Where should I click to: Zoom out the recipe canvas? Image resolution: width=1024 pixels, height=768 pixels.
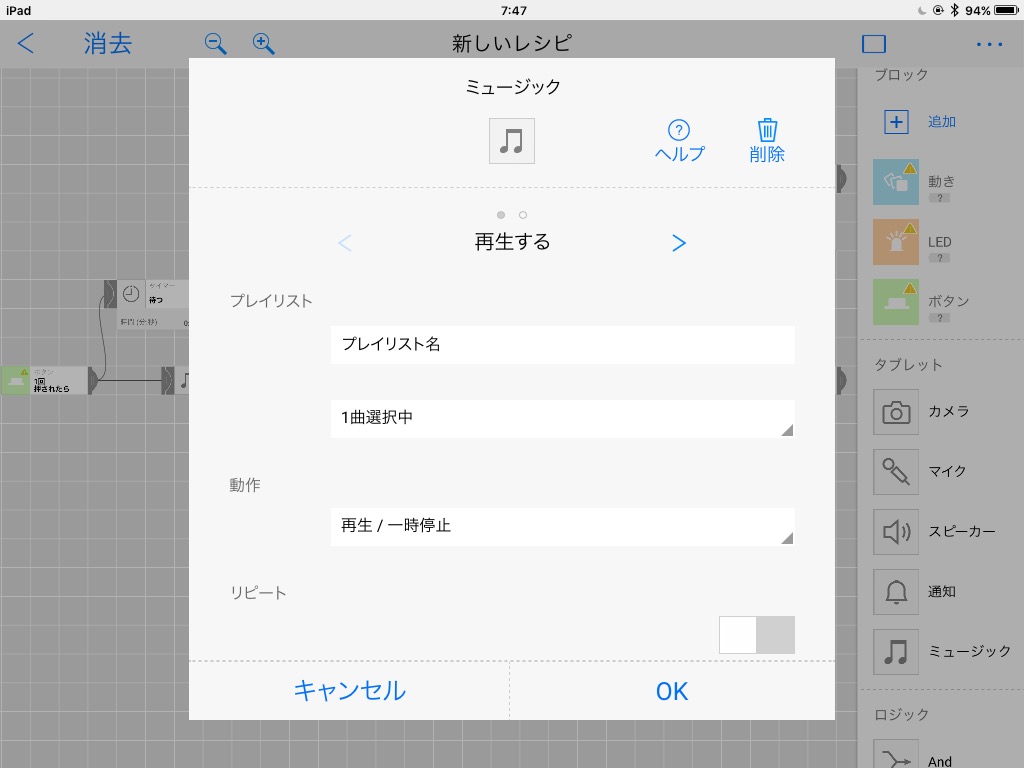point(216,44)
